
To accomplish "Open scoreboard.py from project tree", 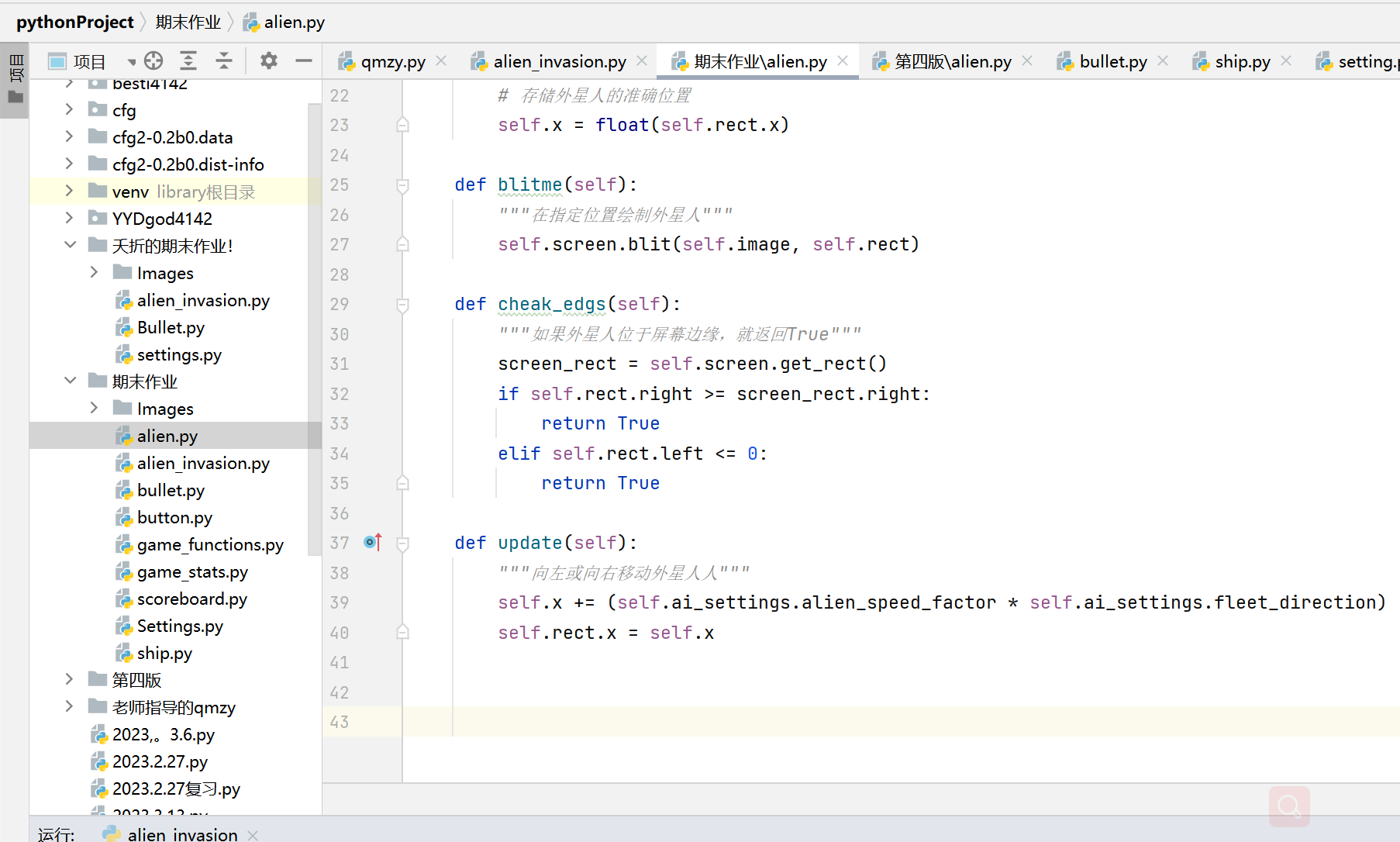I will [x=191, y=599].
